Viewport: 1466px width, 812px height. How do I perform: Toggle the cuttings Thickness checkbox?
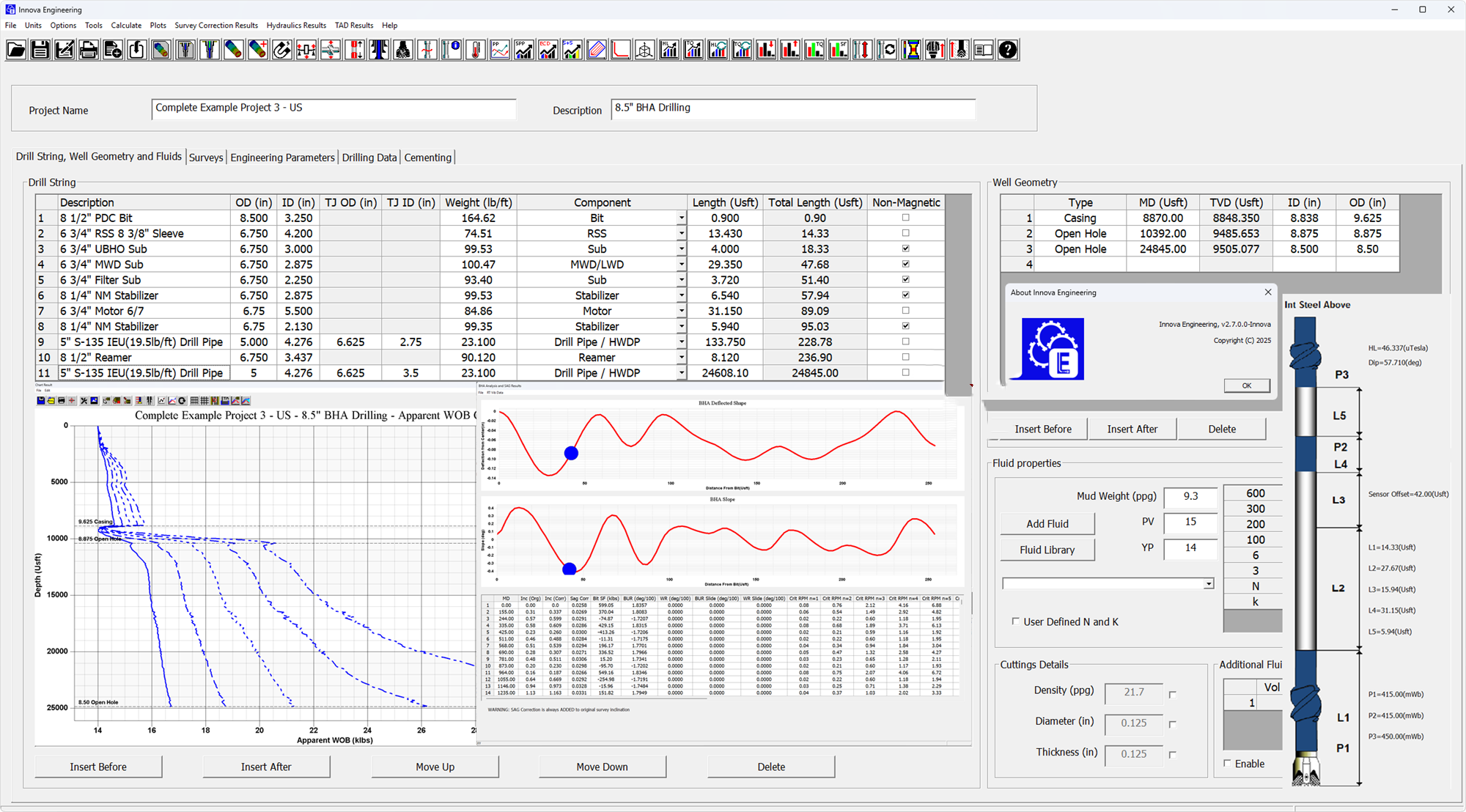(1173, 755)
